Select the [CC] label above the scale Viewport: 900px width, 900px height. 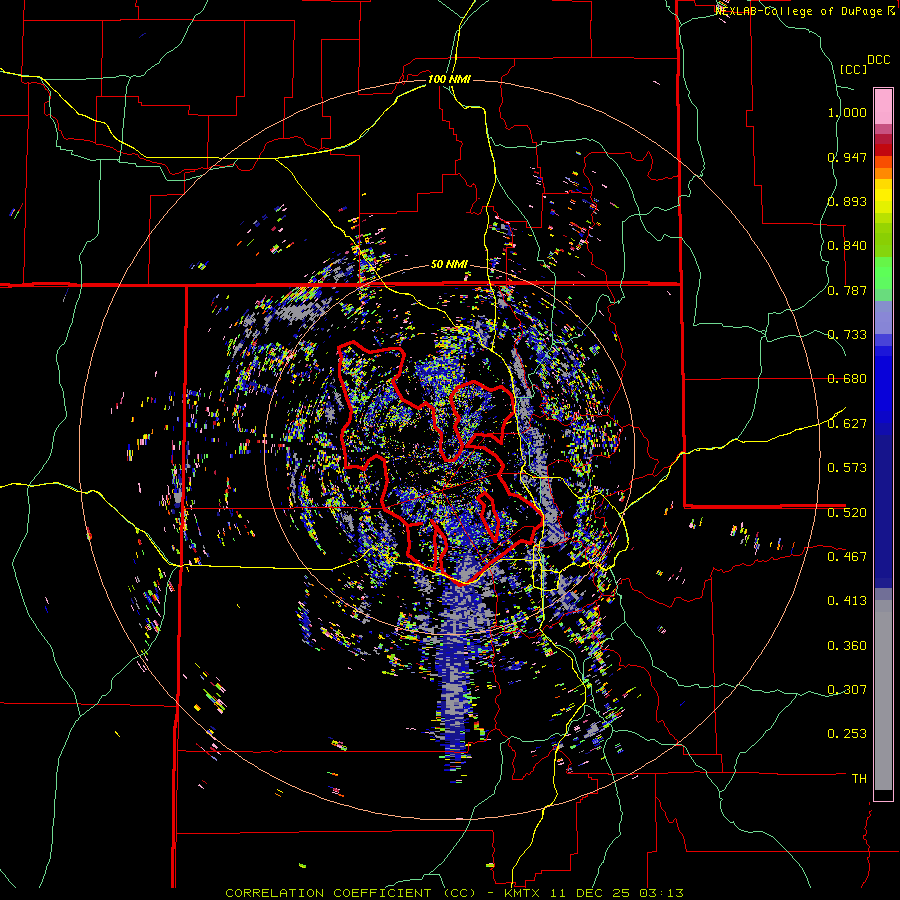click(x=853, y=69)
